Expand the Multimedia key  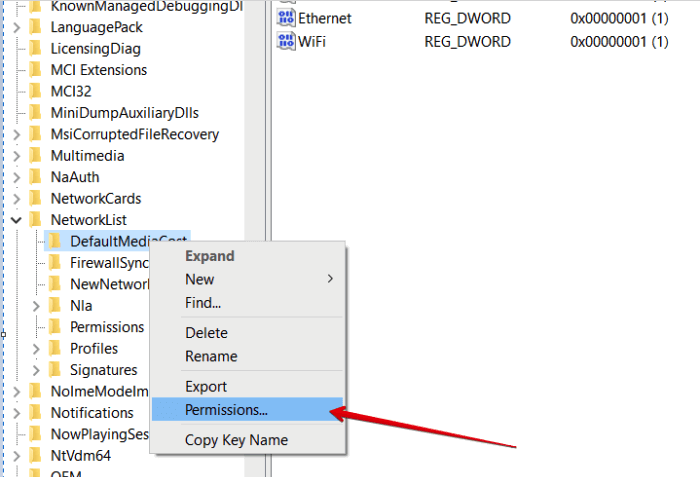(17, 156)
